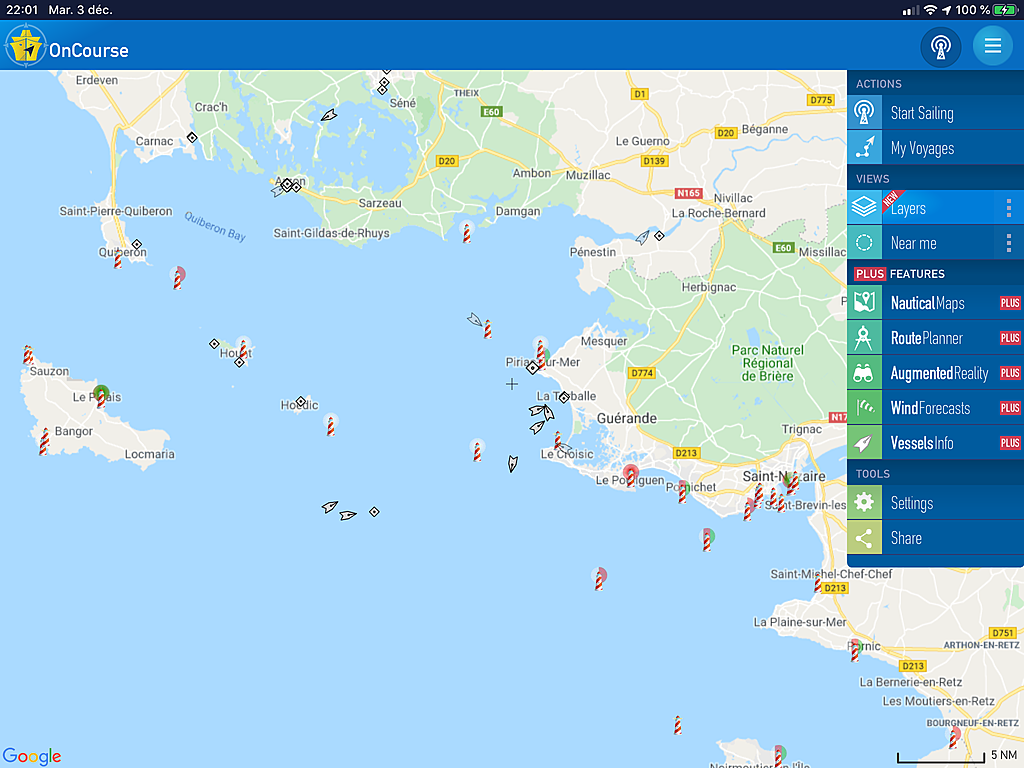Select the vessel icon near Pénestin
Image resolution: width=1024 pixels, height=768 pixels.
pyautogui.click(x=643, y=237)
